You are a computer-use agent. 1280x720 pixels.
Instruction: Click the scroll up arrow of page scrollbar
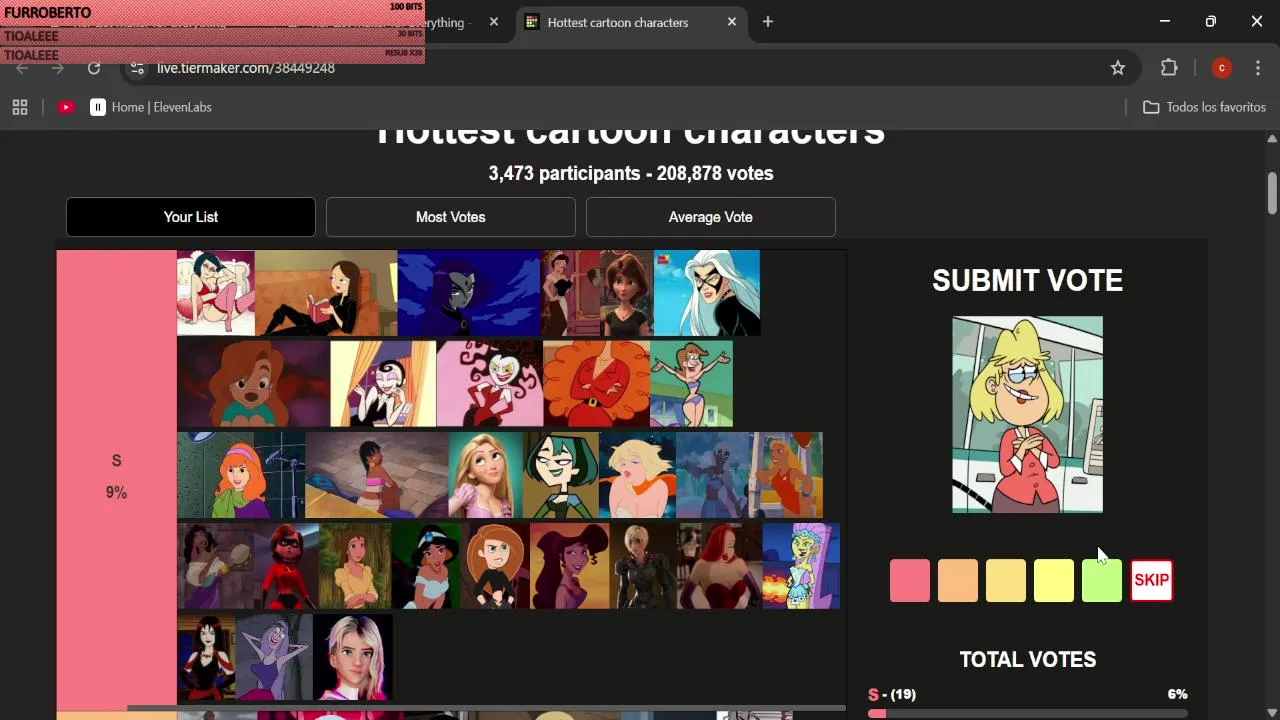click(x=1272, y=139)
